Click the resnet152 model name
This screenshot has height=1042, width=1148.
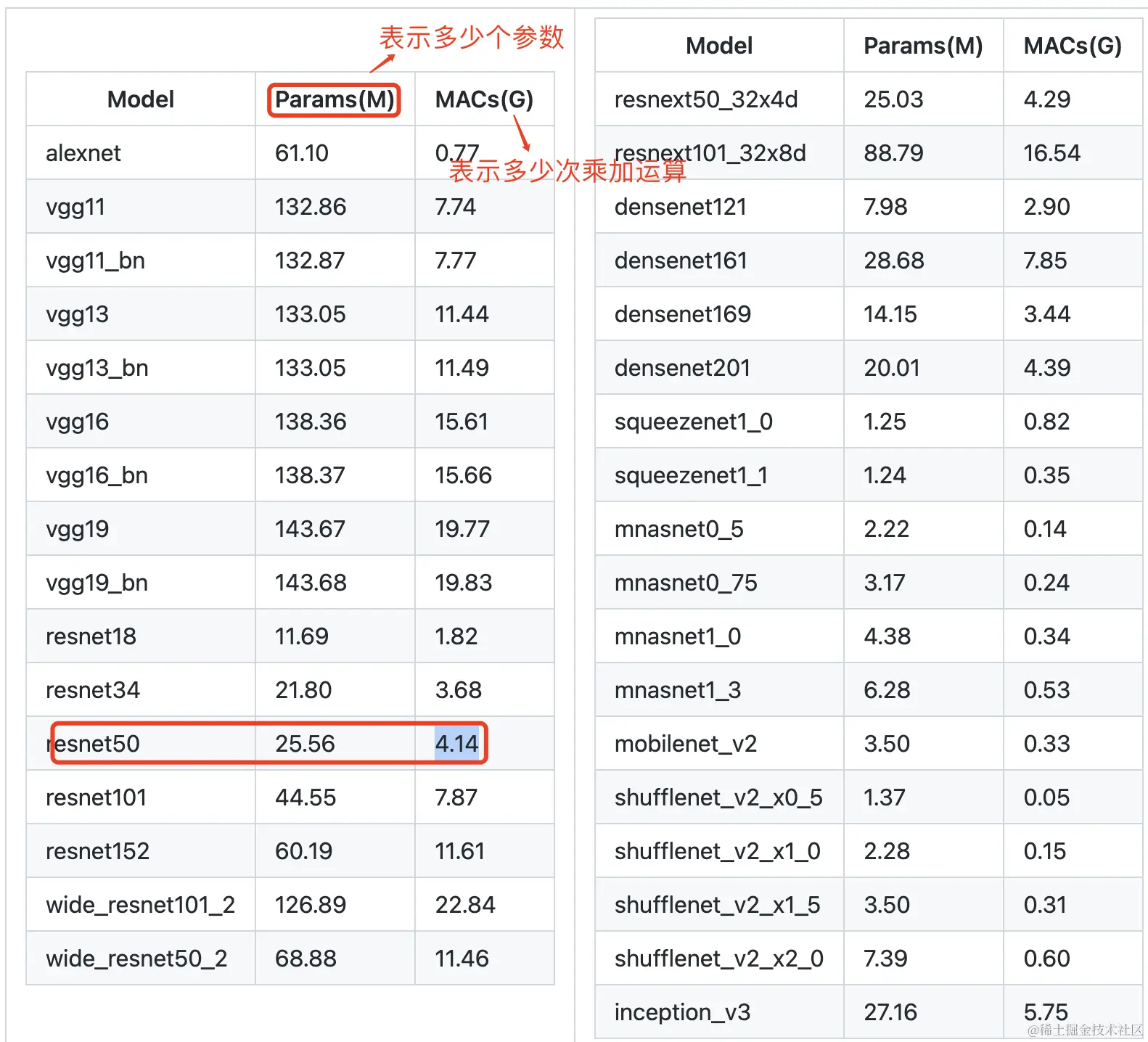coord(97,851)
